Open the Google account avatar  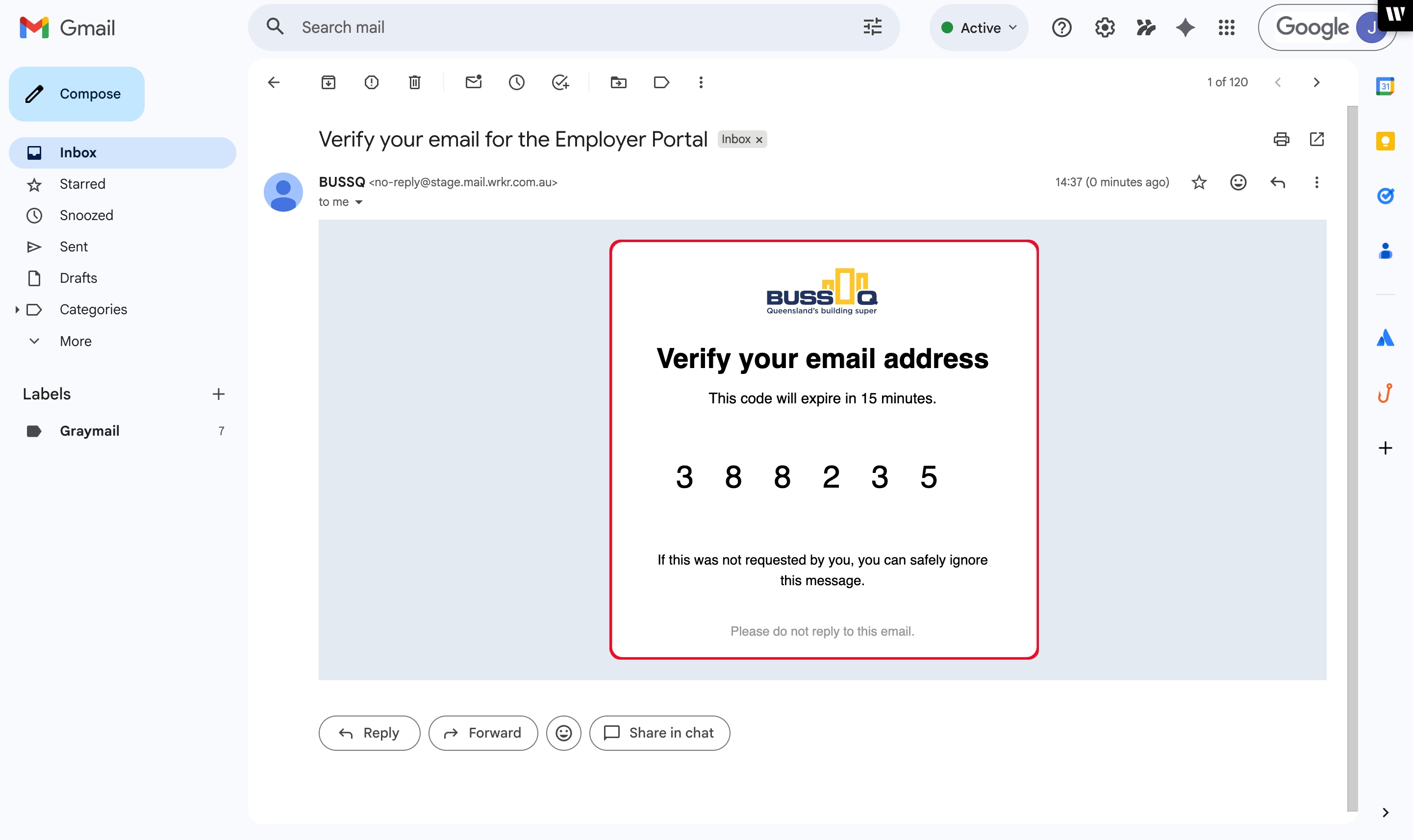coord(1370,27)
